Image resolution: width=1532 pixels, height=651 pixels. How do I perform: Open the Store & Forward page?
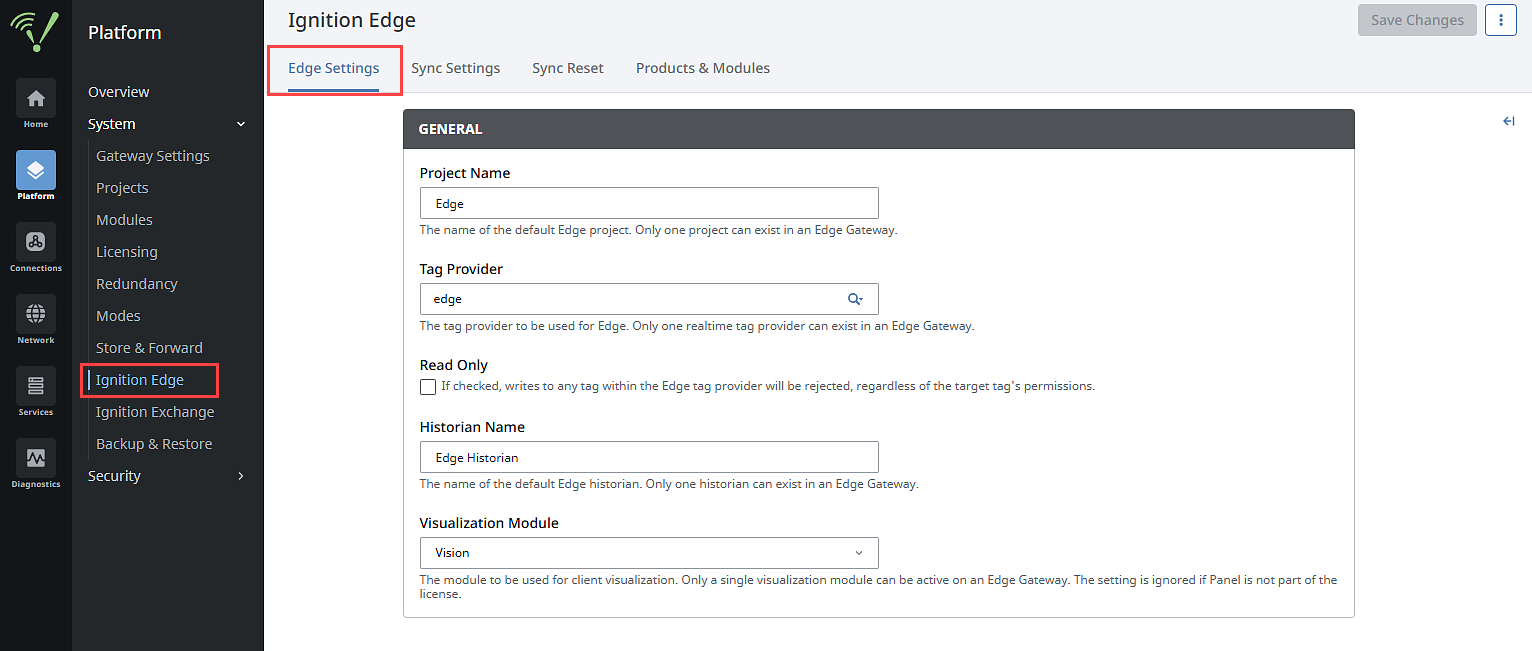(x=149, y=348)
